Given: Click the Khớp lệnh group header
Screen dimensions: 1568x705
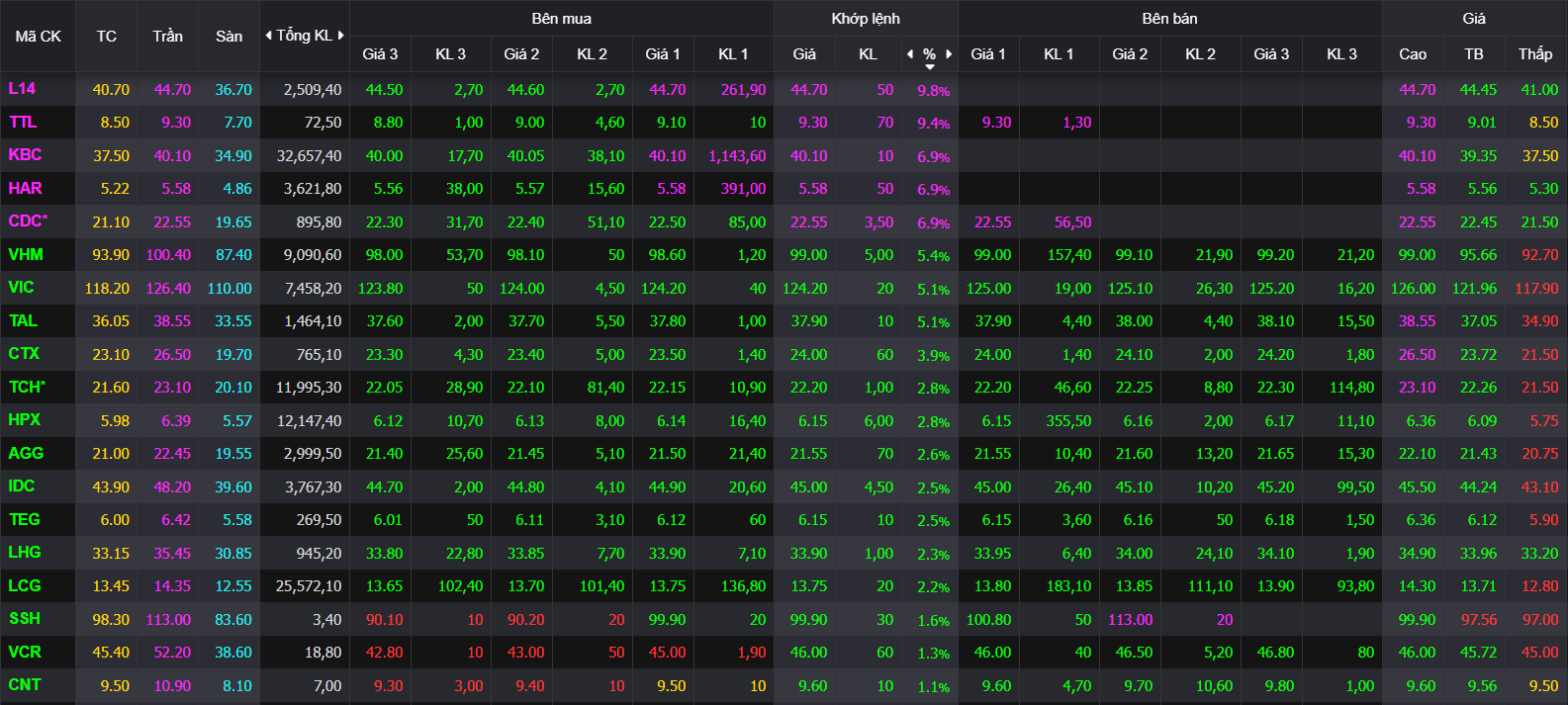Looking at the screenshot, I should (866, 19).
